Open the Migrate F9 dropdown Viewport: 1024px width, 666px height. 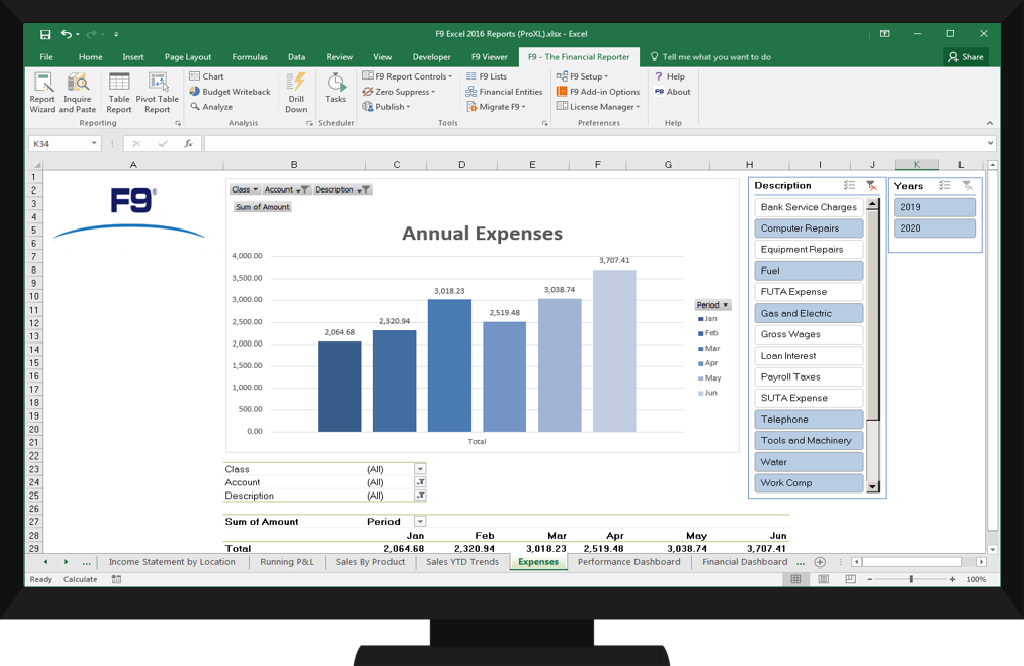[496, 107]
